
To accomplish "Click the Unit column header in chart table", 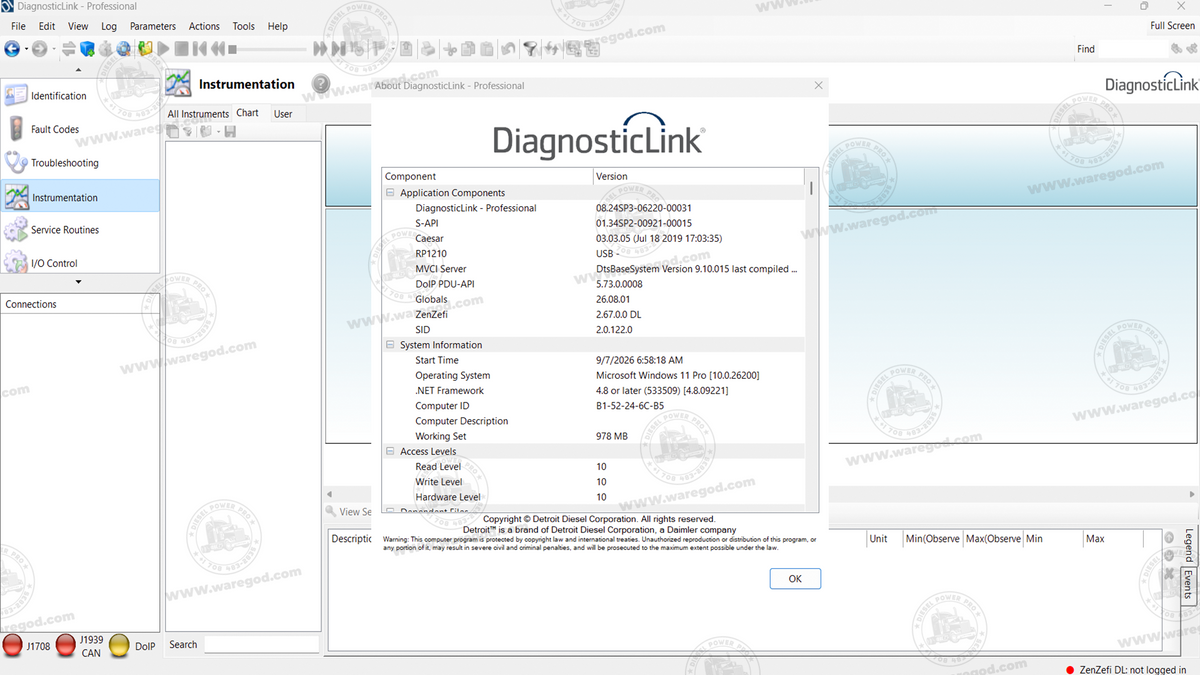I will coord(884,539).
